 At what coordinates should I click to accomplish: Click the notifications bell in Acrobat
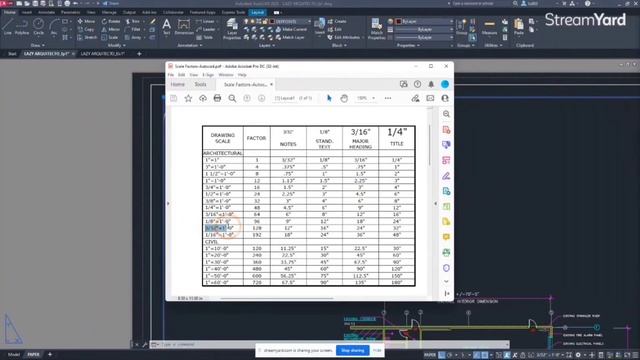click(431, 84)
